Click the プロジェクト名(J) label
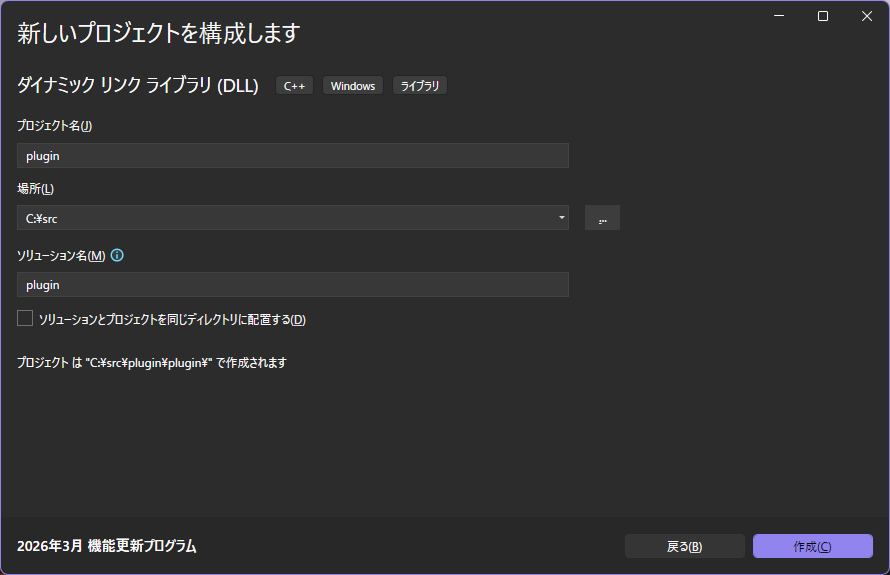Screen dimensions: 890x575 tap(54, 125)
